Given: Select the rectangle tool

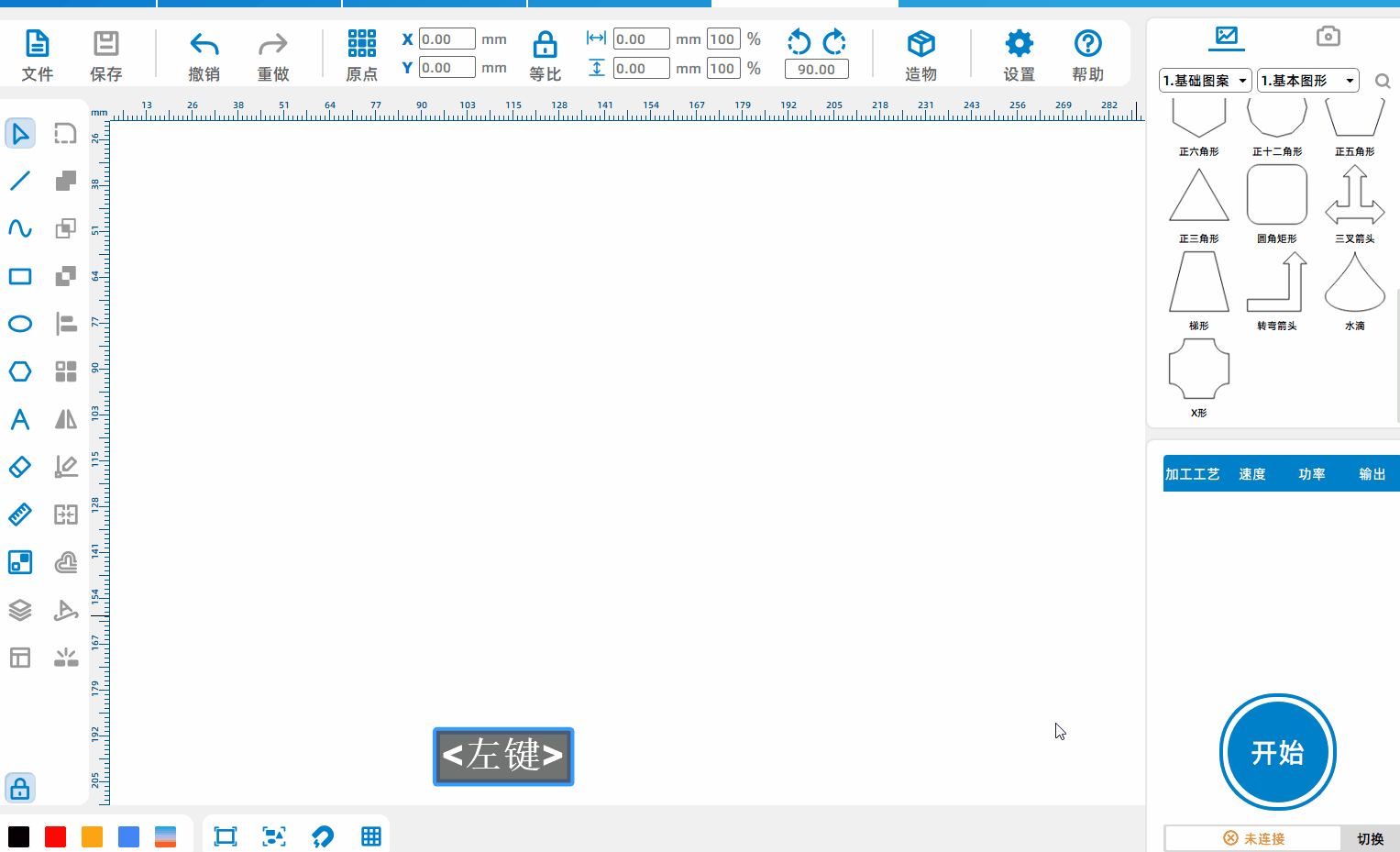Looking at the screenshot, I should (x=20, y=276).
